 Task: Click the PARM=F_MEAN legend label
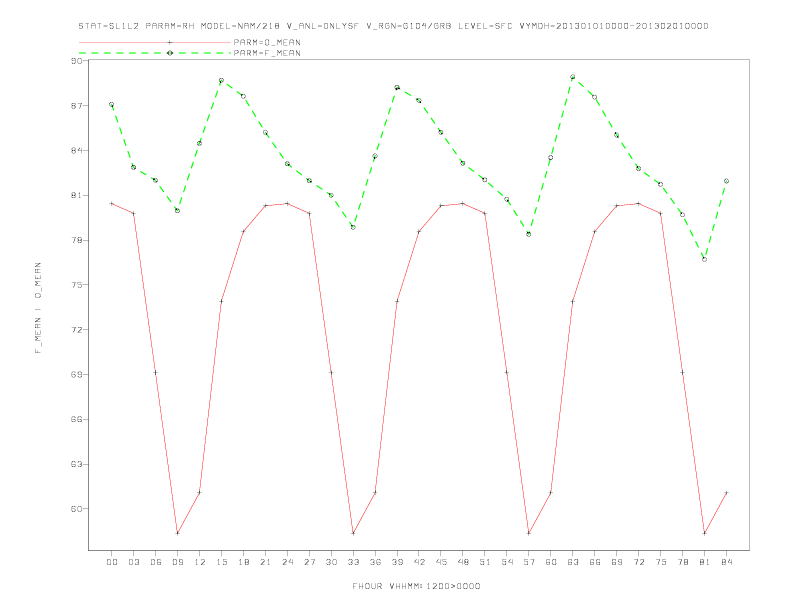click(267, 53)
